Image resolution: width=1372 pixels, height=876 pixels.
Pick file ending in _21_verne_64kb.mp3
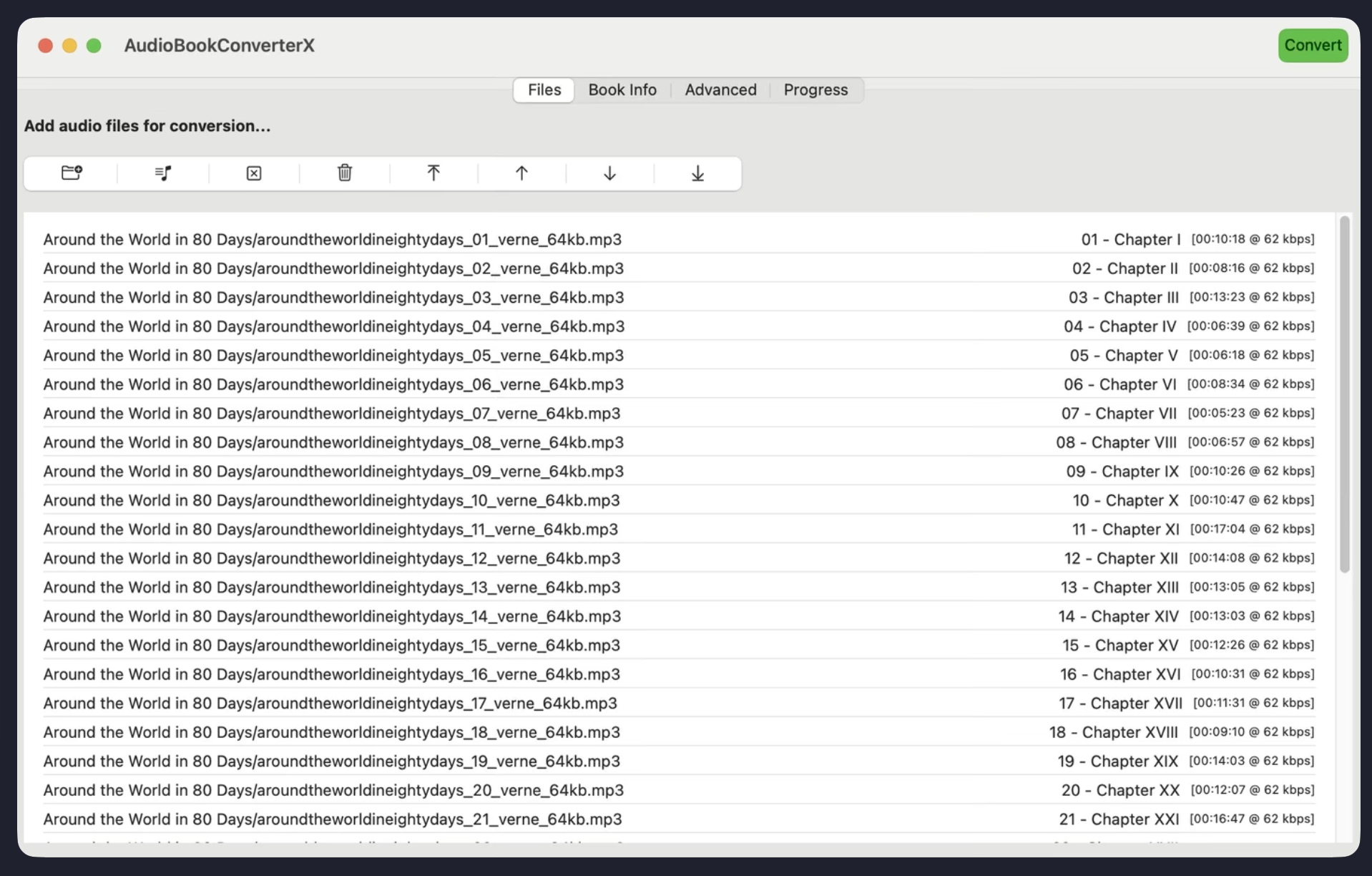coord(333,819)
